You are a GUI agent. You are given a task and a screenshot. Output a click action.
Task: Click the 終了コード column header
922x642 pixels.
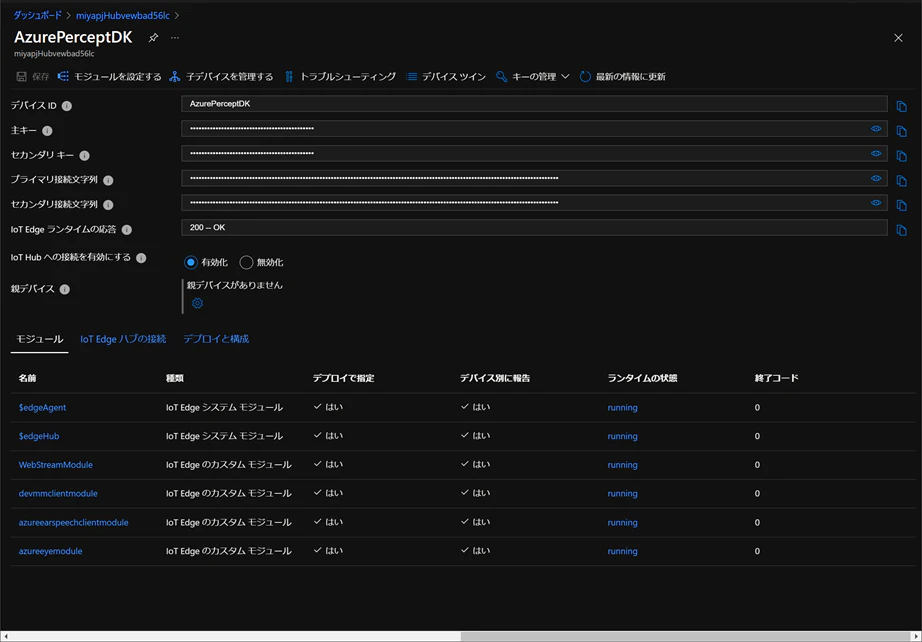pyautogui.click(x=777, y=378)
